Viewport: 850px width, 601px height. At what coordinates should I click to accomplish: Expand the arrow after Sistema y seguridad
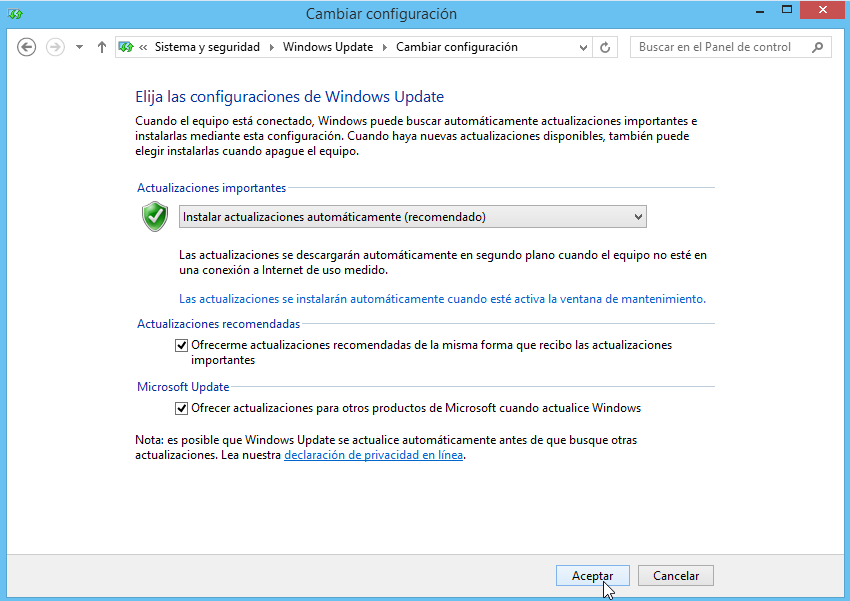272,47
